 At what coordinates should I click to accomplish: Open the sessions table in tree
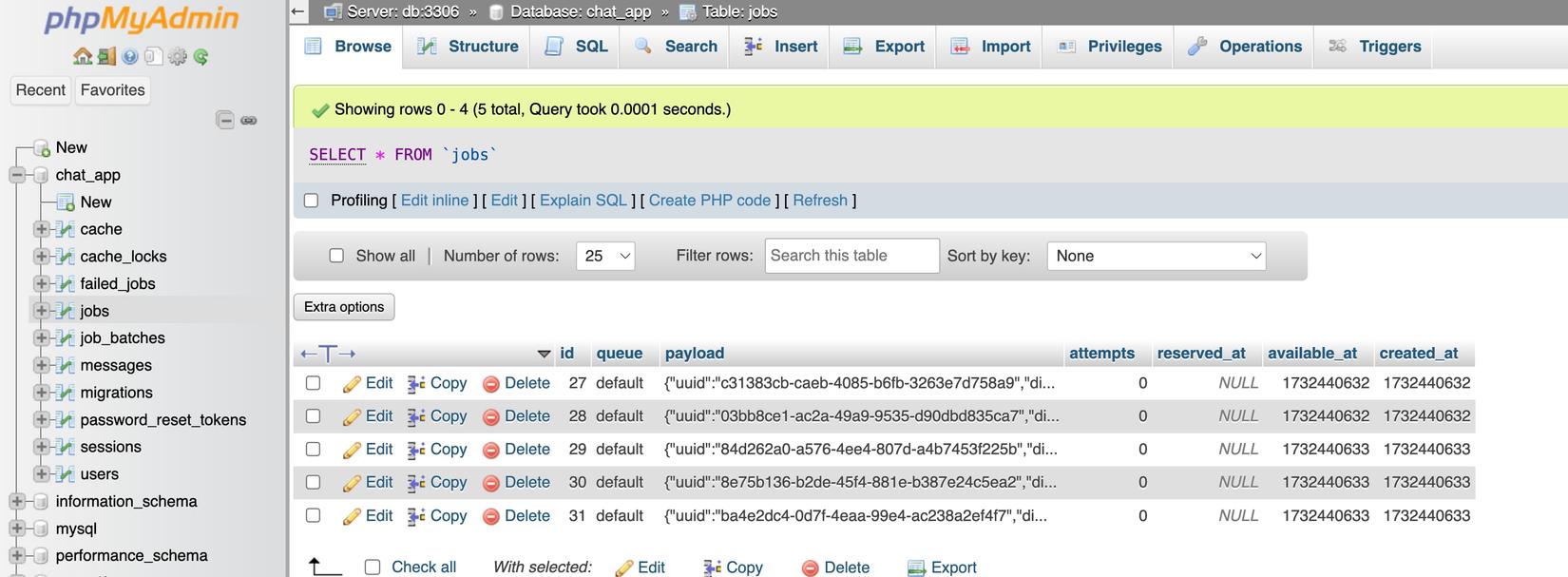pos(110,447)
